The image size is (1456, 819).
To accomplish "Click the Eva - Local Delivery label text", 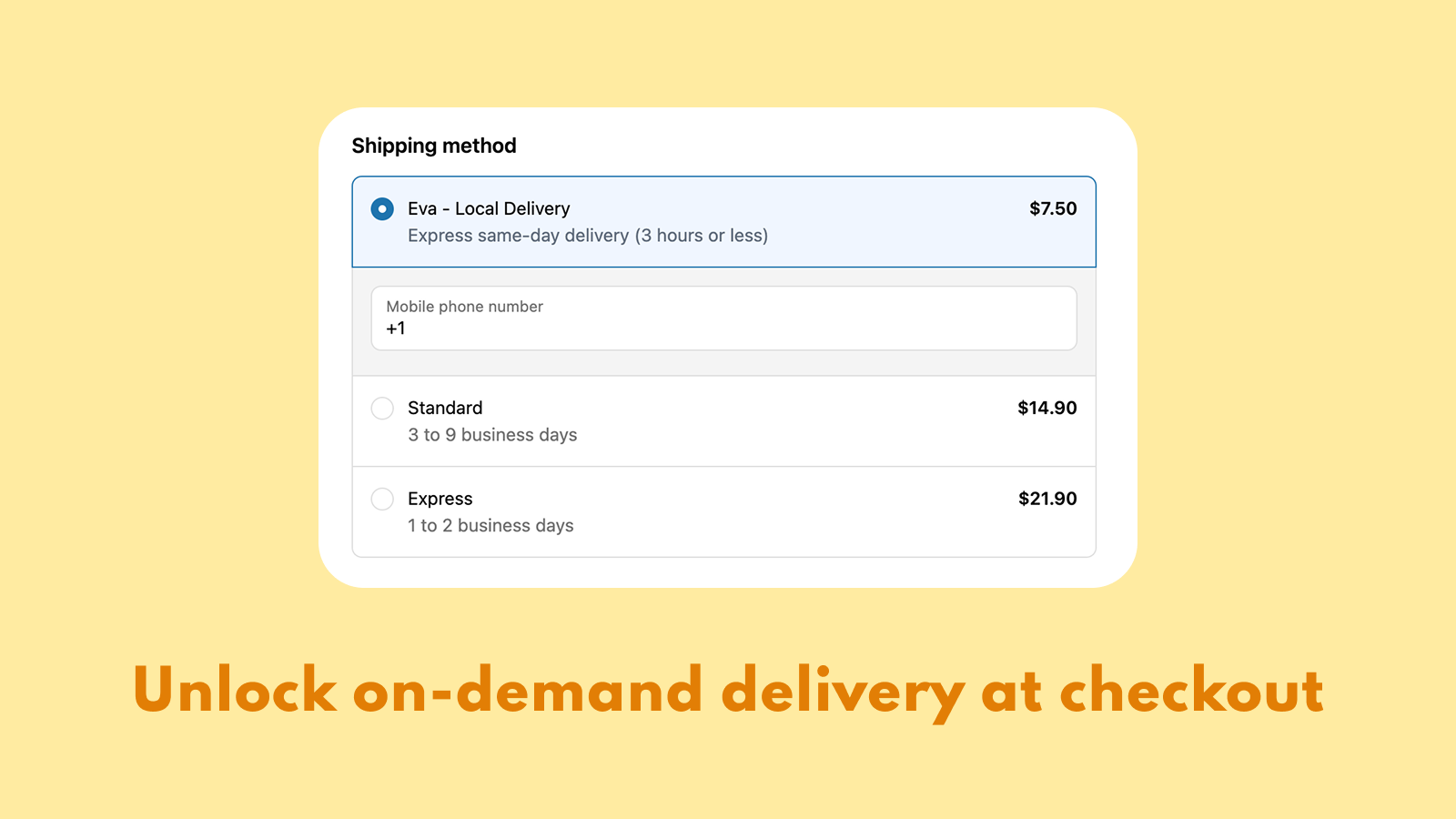I will pos(489,208).
